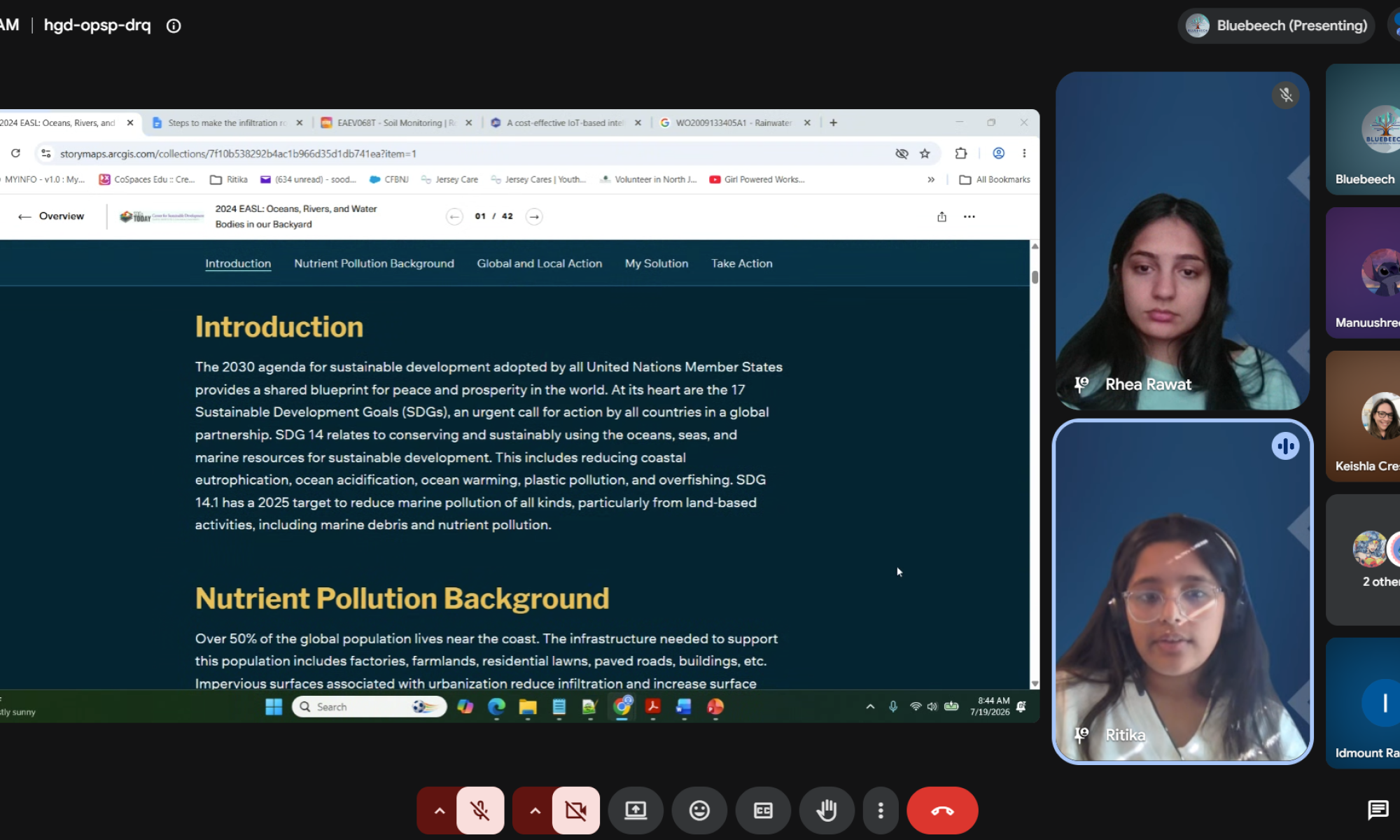Screen dimensions: 1400x840
Task: Open StoryMap more actions ellipsis
Action: coord(969,216)
